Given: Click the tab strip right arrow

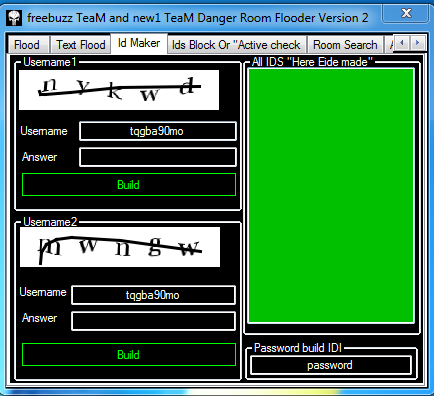Looking at the screenshot, I should point(417,43).
